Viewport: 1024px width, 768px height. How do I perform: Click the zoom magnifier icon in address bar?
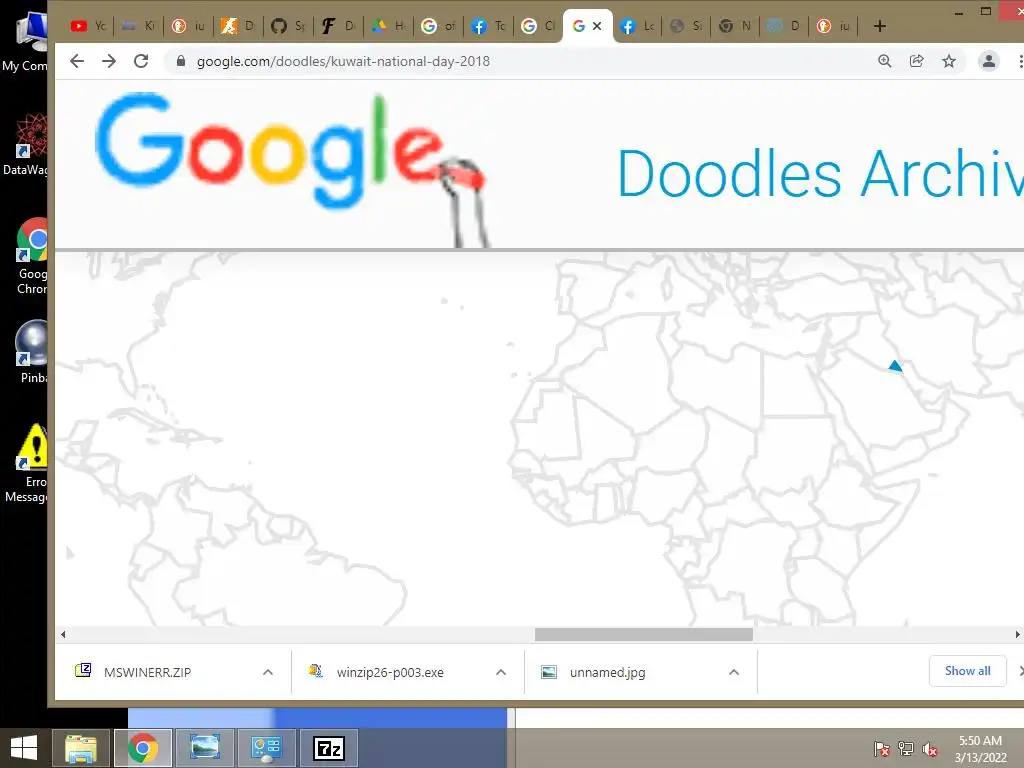[x=885, y=61]
